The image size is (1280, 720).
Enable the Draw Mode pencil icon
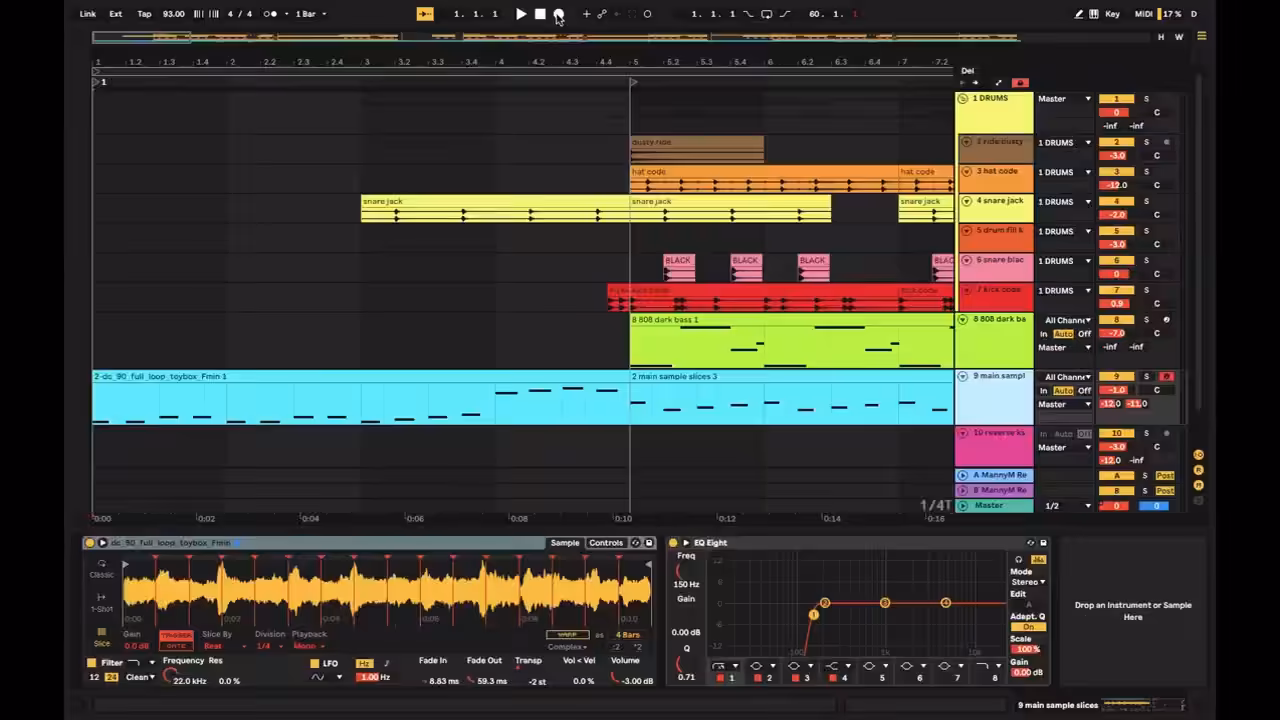coord(1078,14)
